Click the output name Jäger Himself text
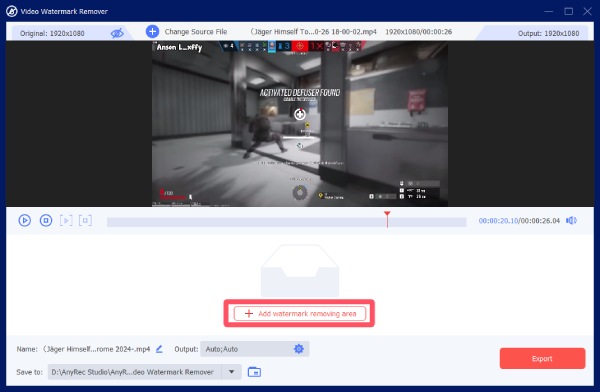The width and height of the screenshot is (600, 392). pyautogui.click(x=96, y=349)
